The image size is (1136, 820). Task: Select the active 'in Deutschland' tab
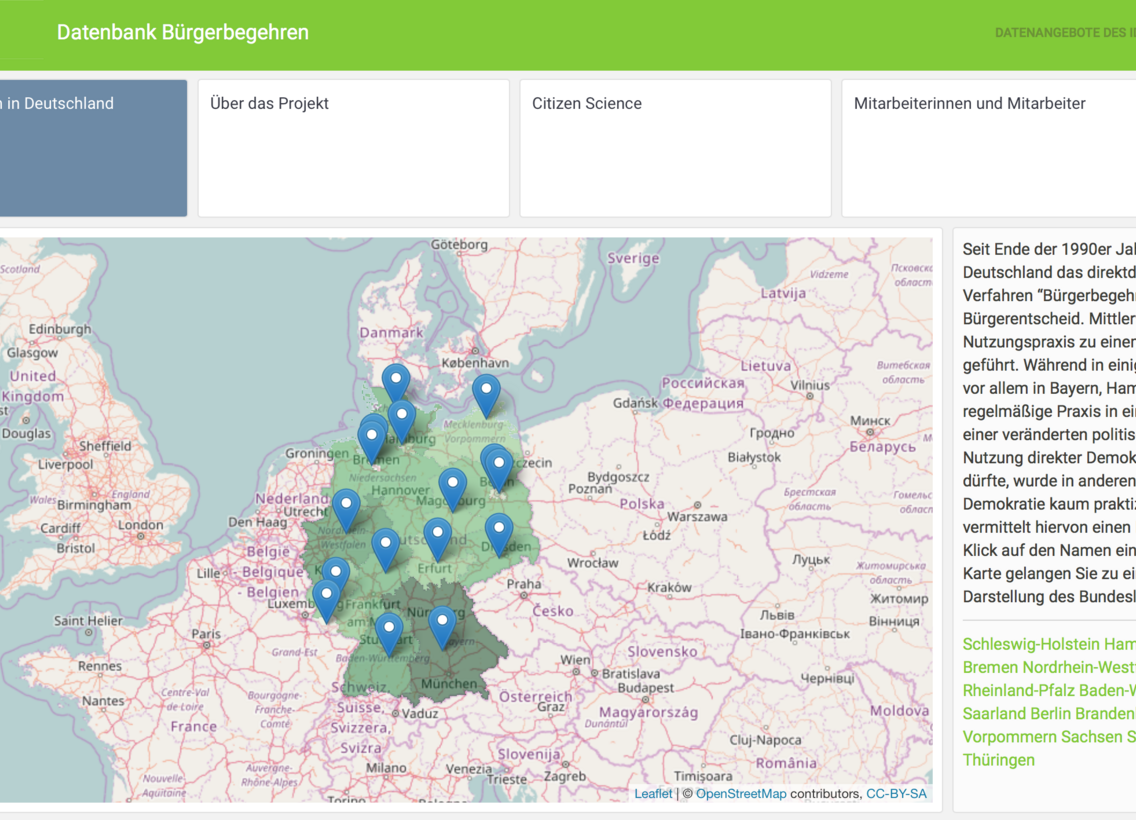pos(93,148)
